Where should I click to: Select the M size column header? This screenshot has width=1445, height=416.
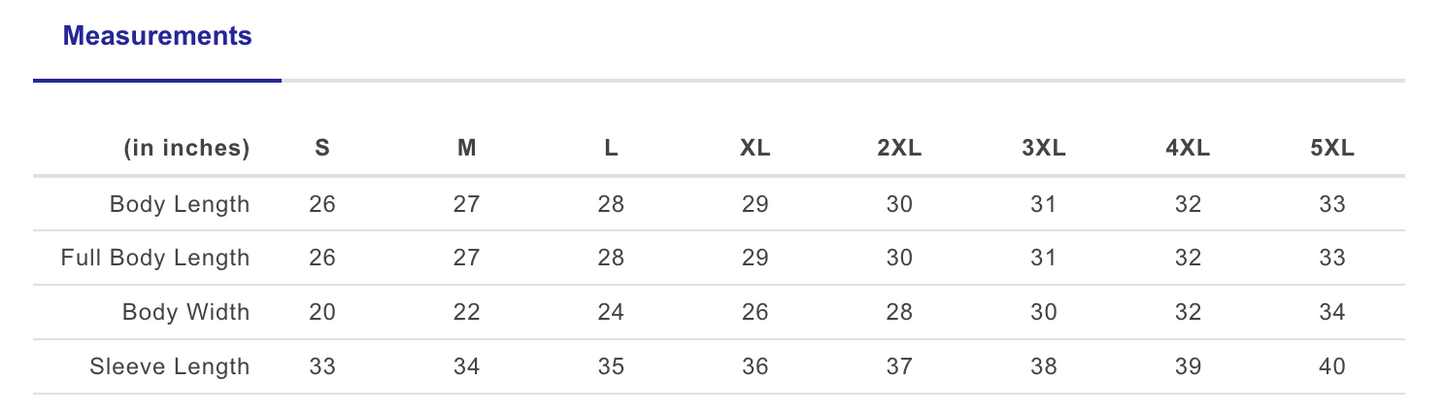tap(467, 149)
